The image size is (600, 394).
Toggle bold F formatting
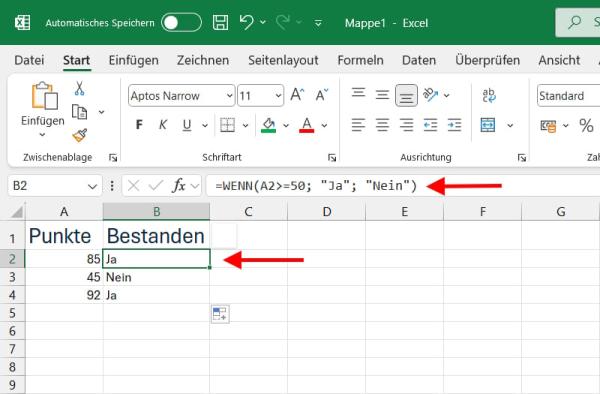pyautogui.click(x=139, y=125)
